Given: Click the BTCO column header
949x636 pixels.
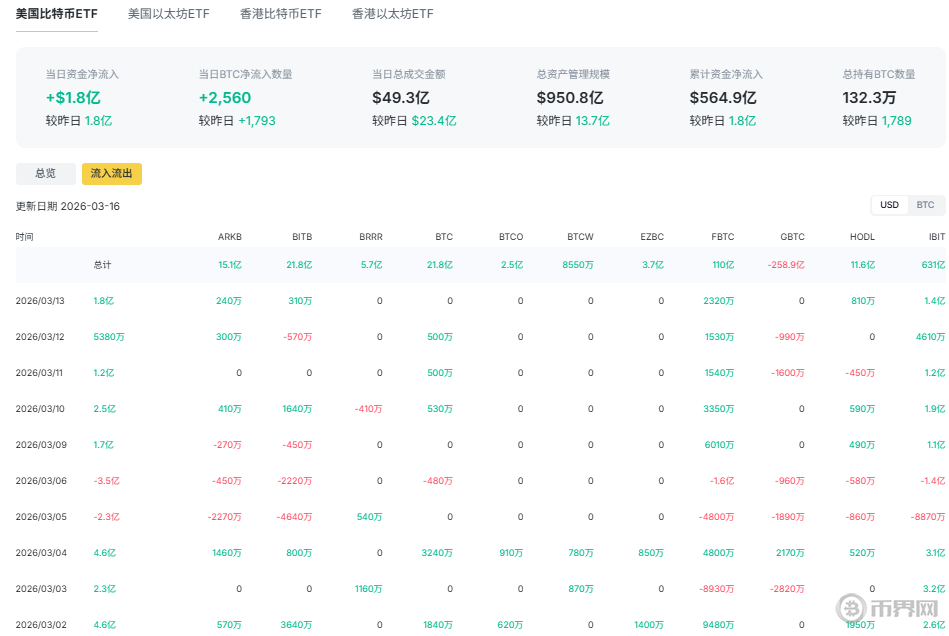Looking at the screenshot, I should coord(511,237).
